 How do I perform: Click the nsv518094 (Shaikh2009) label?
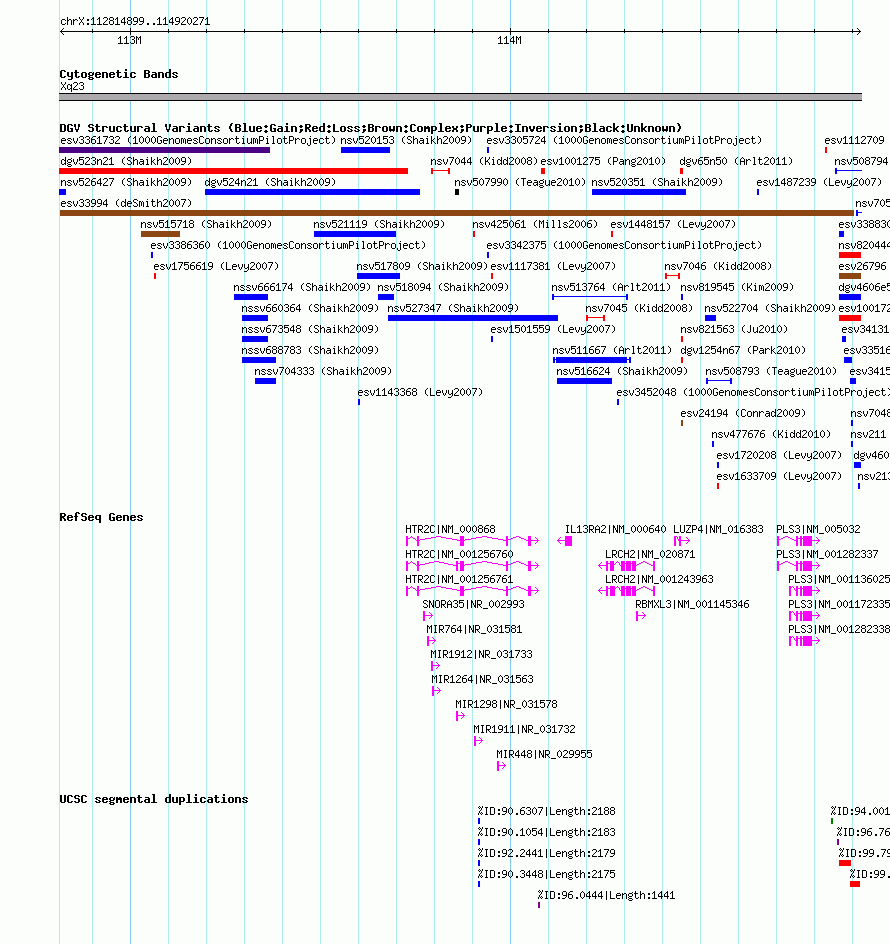[443, 287]
